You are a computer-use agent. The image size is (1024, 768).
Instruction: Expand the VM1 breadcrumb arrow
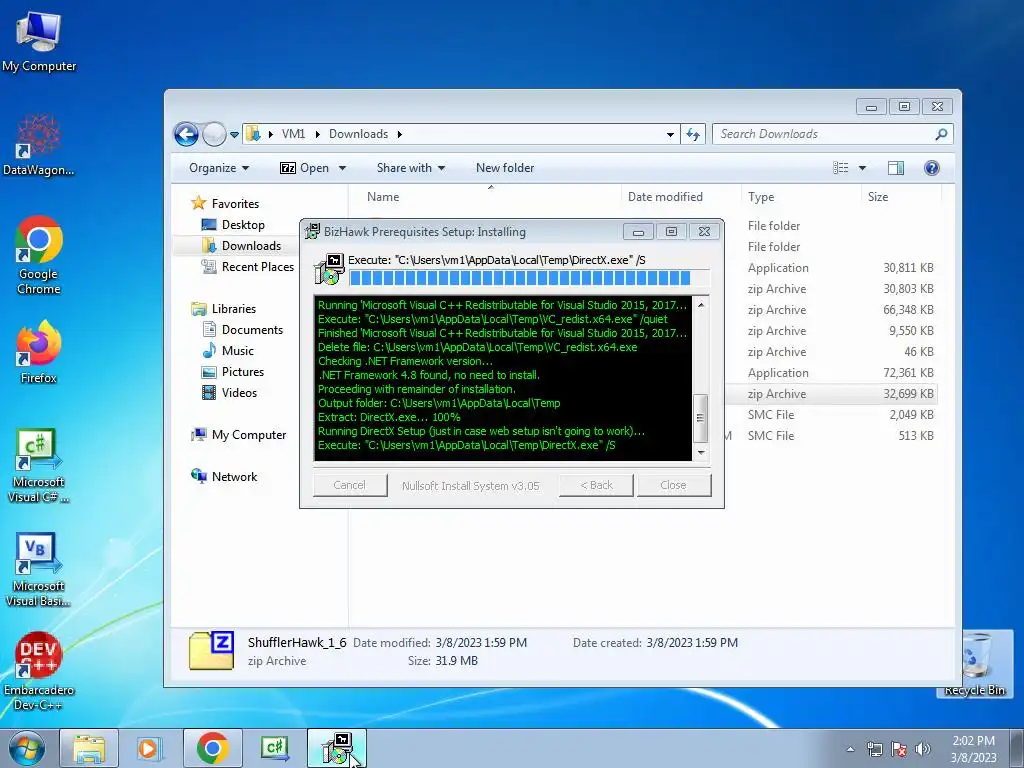coord(317,135)
